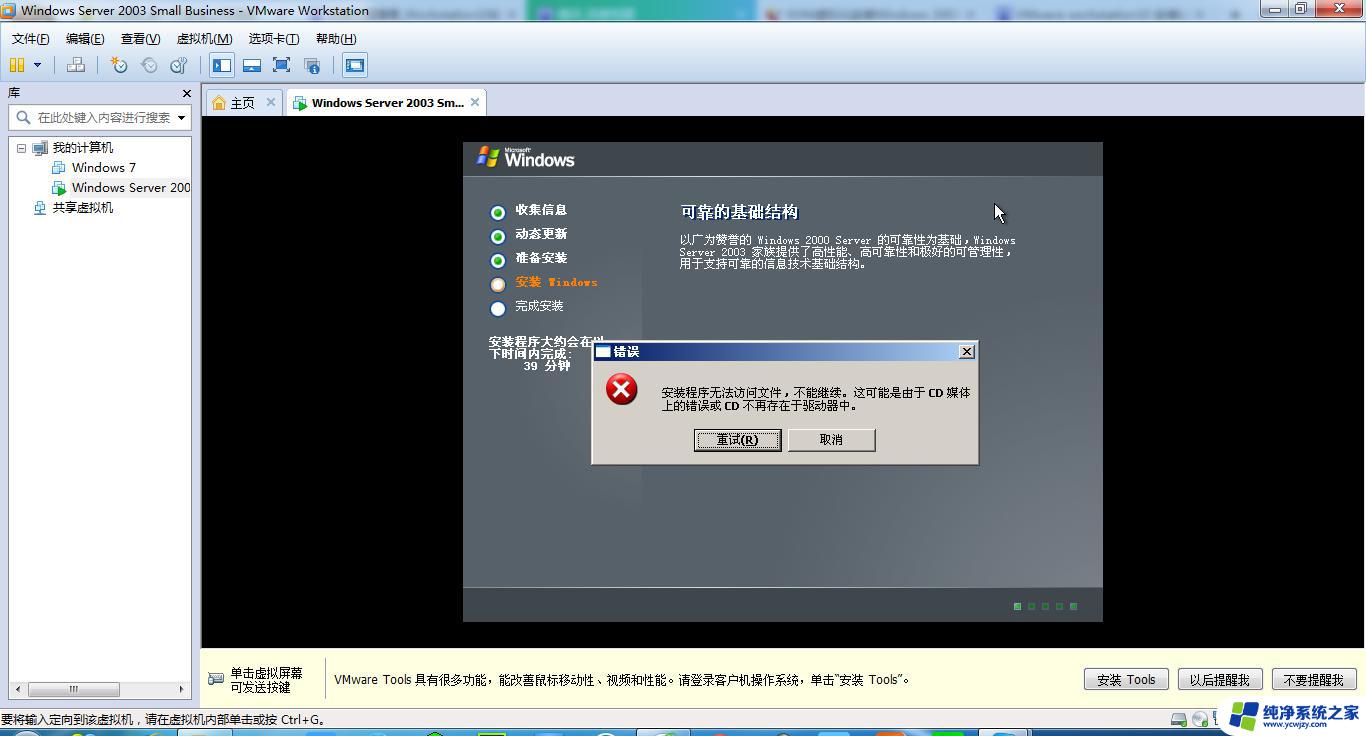1366x736 pixels.
Task: Open the 文件(F) menu
Action: click(31, 38)
